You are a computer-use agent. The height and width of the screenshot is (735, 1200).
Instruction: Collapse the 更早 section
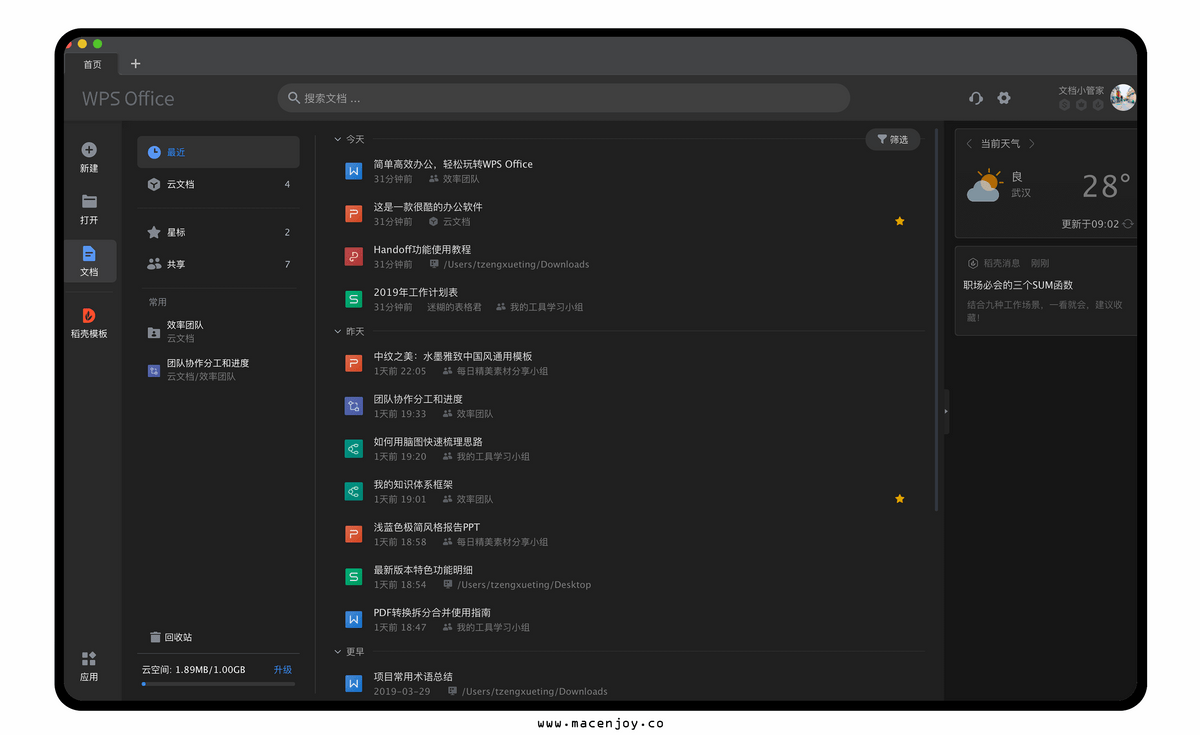tap(337, 651)
